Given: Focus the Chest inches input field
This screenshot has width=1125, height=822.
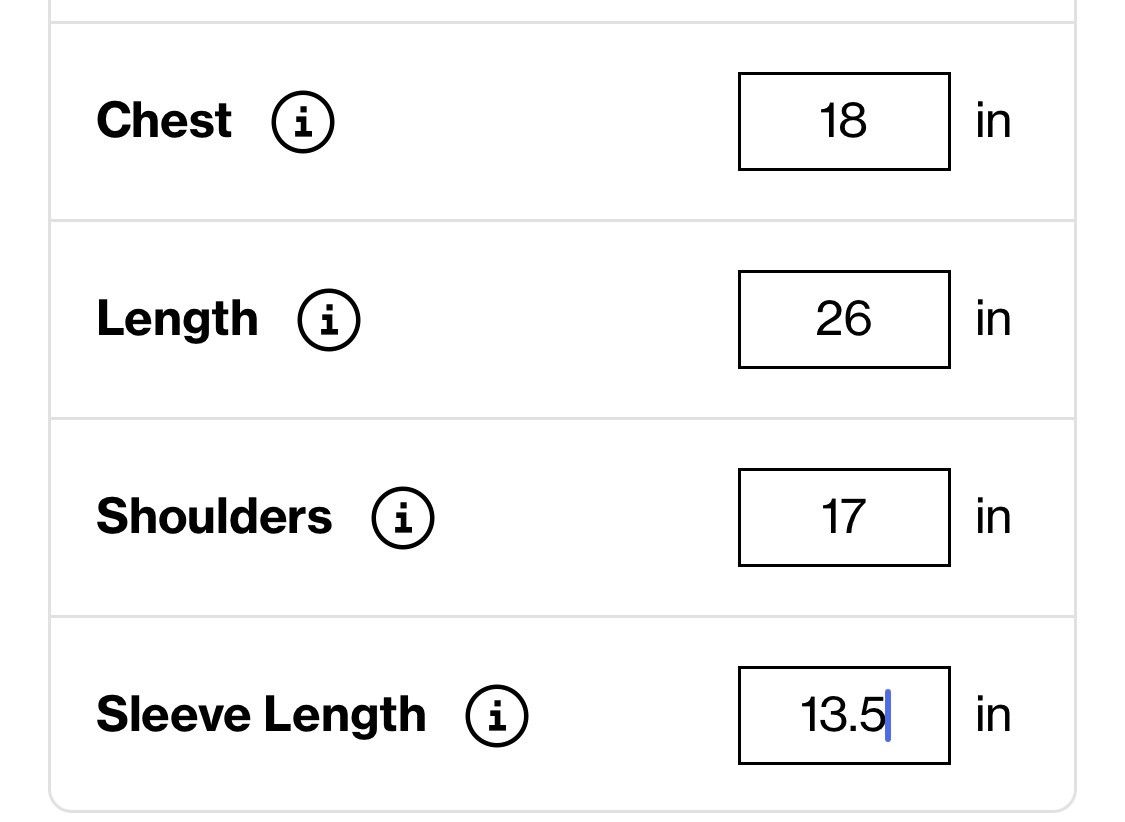Looking at the screenshot, I should coord(844,122).
